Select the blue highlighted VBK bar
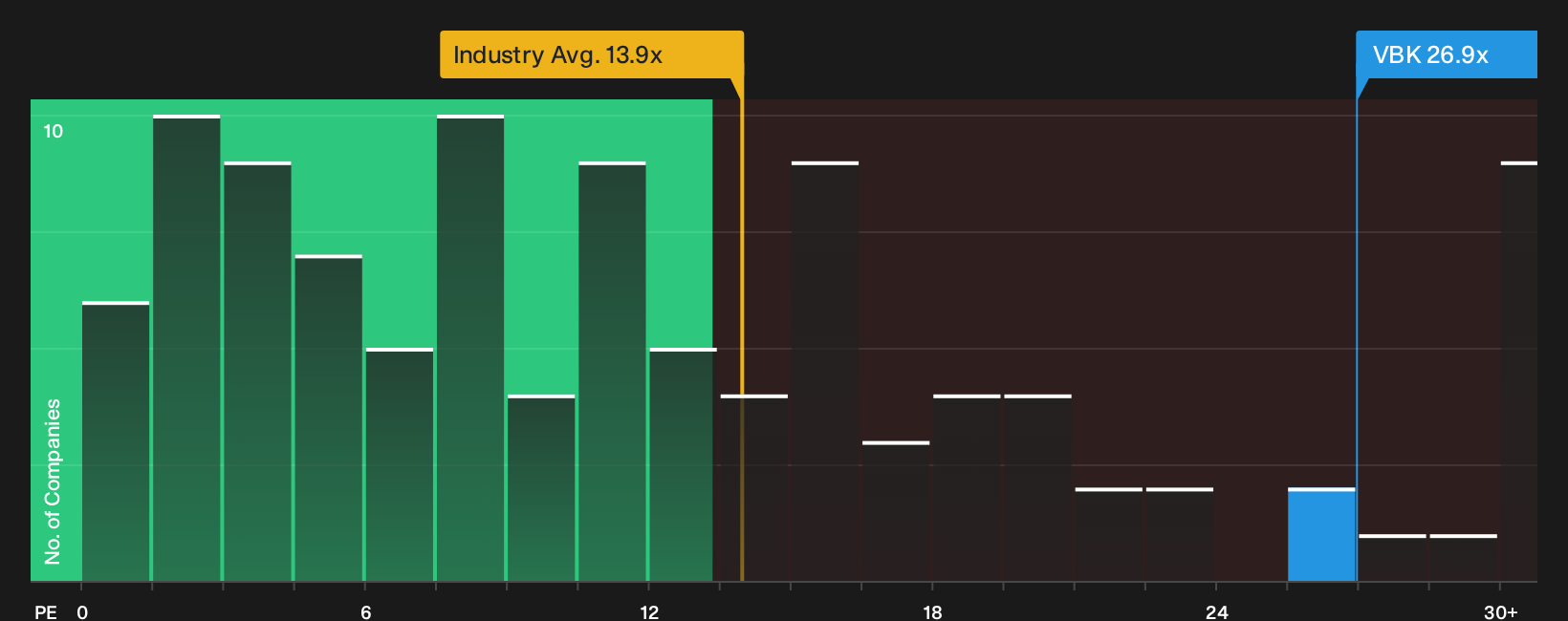This screenshot has width=1568, height=621. coord(1321,535)
